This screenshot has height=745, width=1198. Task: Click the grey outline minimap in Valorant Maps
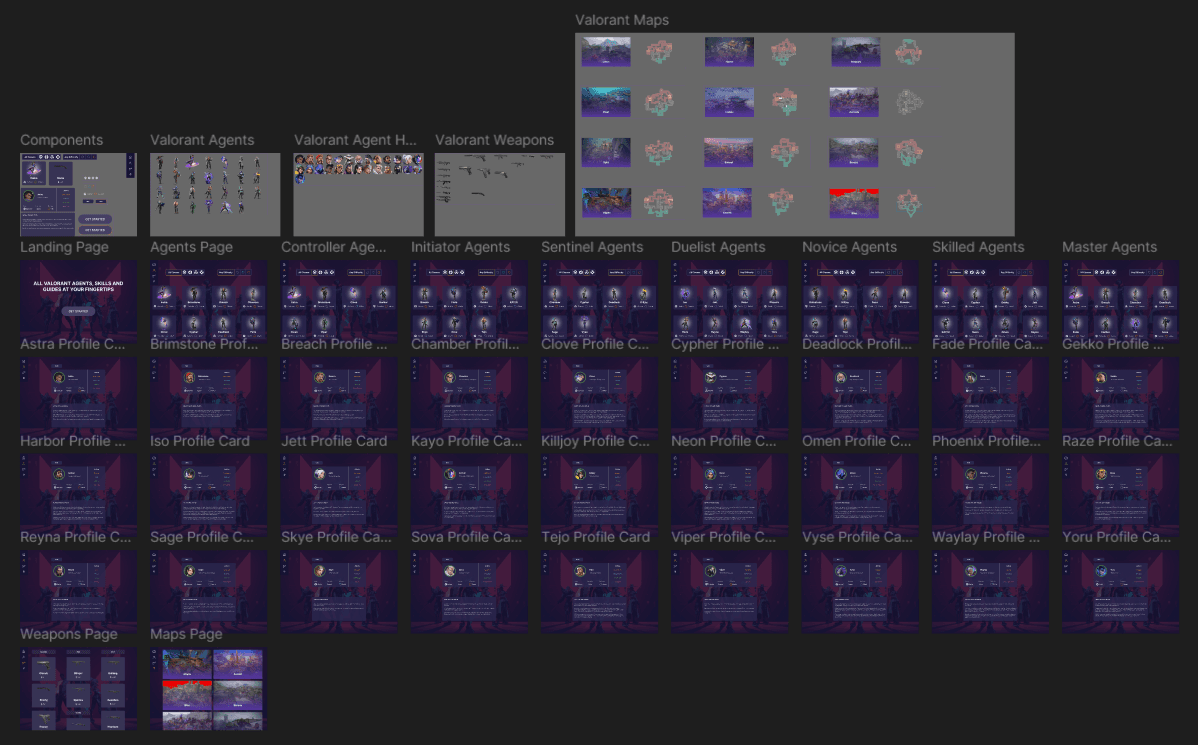(908, 102)
